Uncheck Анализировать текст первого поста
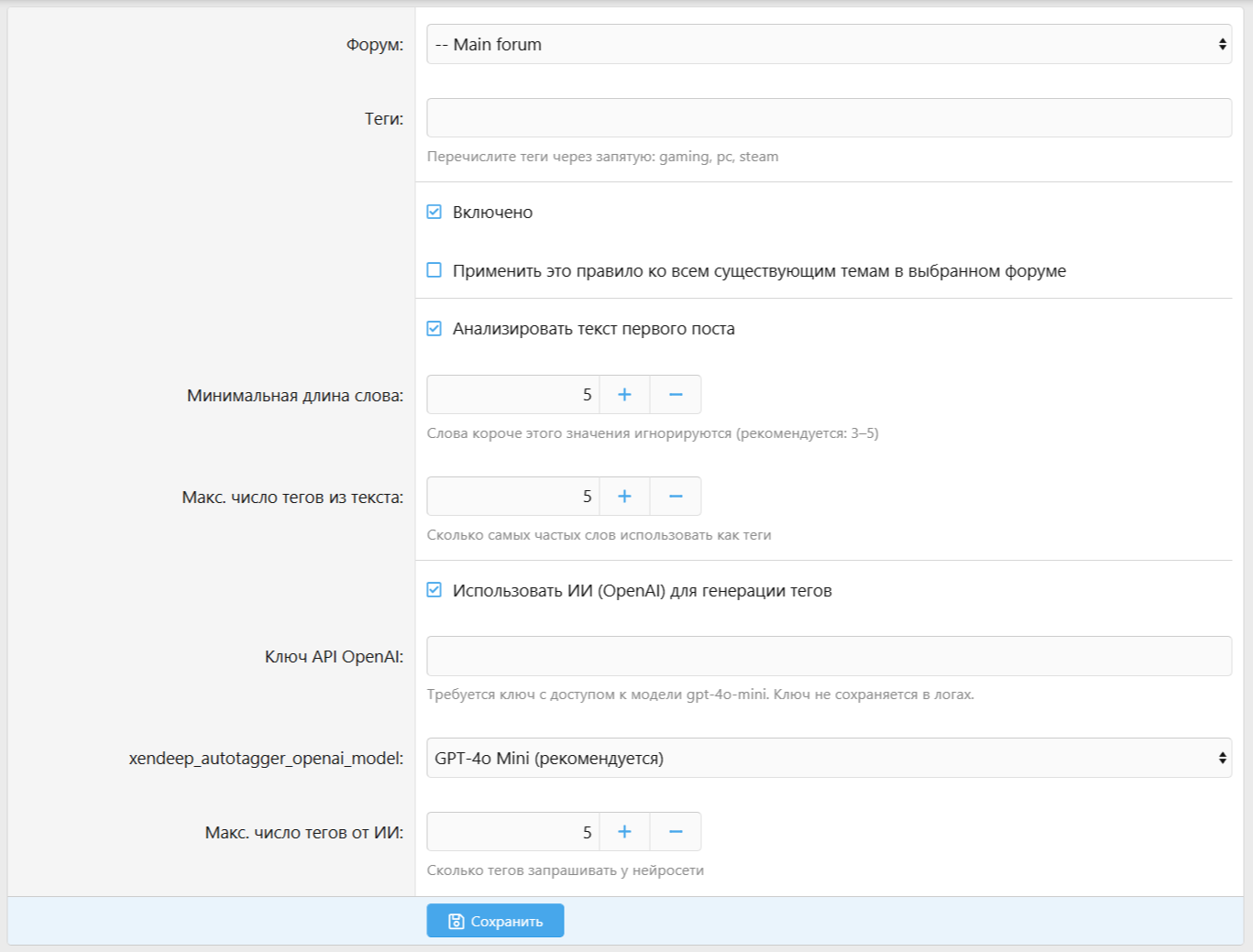 point(434,329)
